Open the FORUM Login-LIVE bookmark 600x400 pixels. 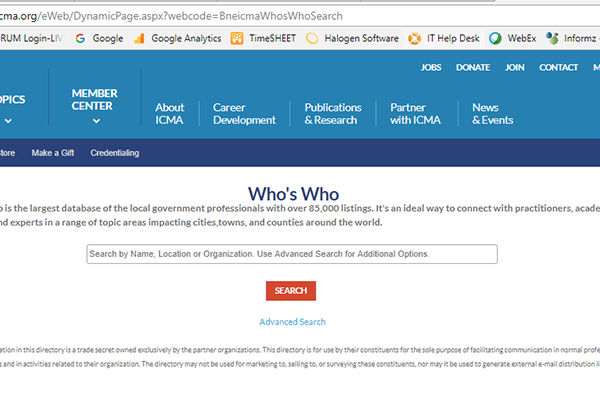tap(31, 38)
